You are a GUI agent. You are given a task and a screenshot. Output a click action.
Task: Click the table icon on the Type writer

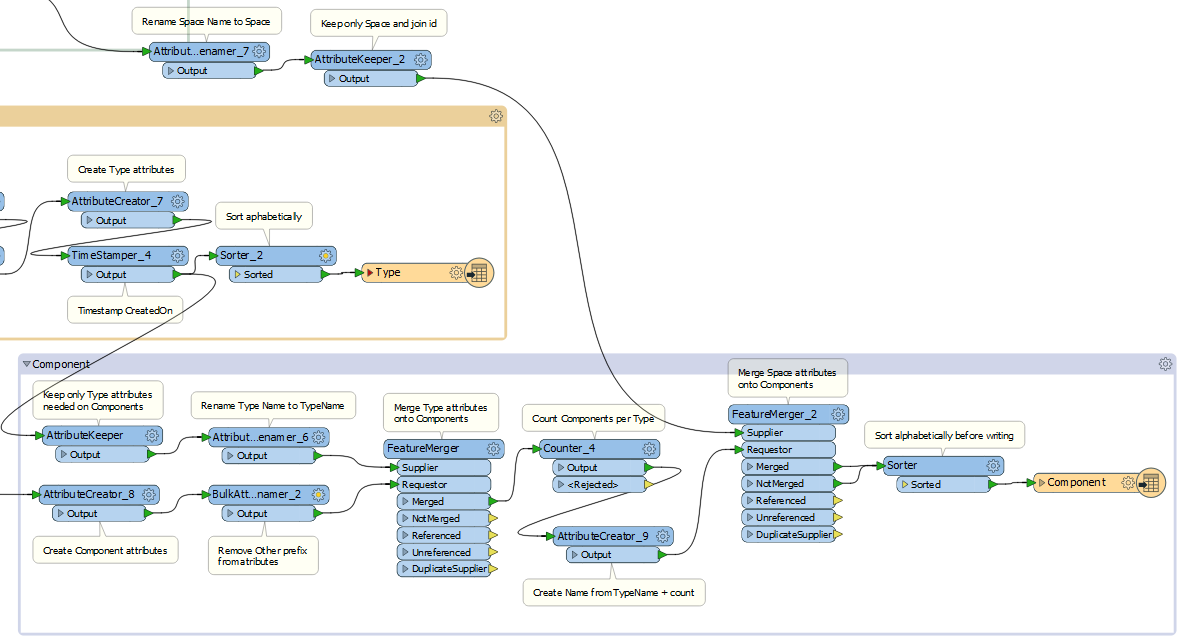pos(478,272)
